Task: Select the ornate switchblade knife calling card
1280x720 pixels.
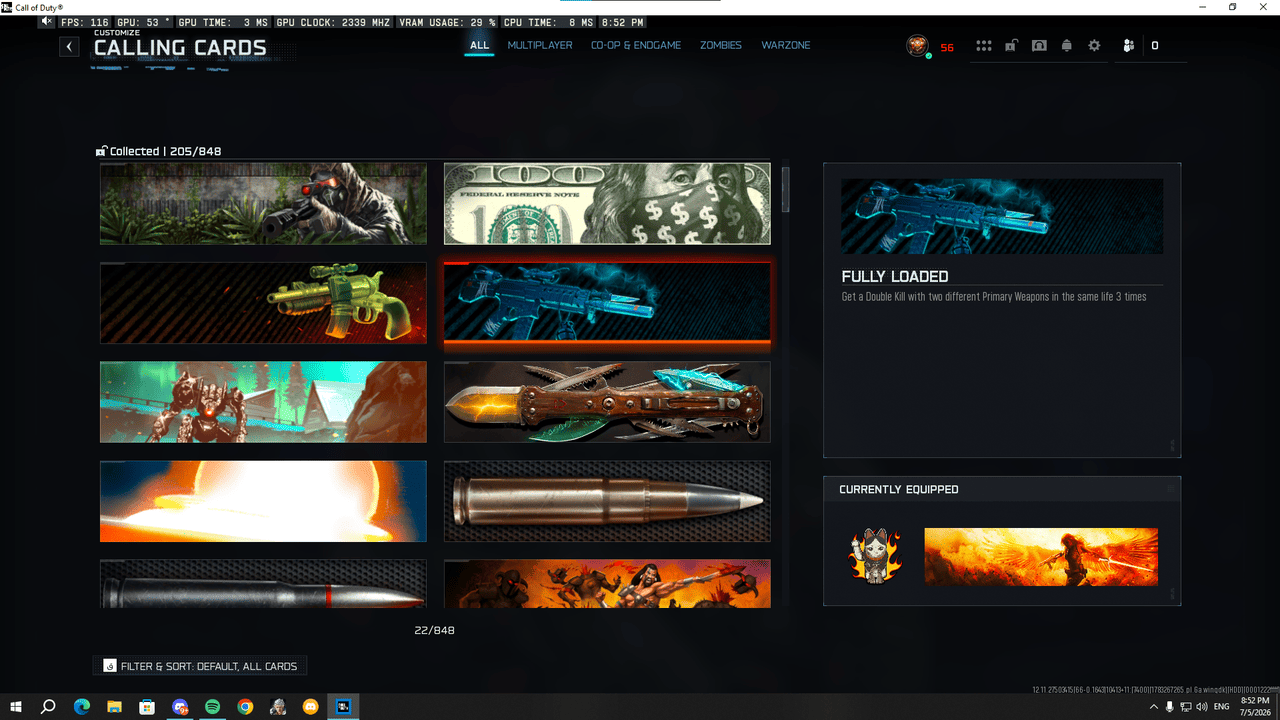Action: pos(607,402)
